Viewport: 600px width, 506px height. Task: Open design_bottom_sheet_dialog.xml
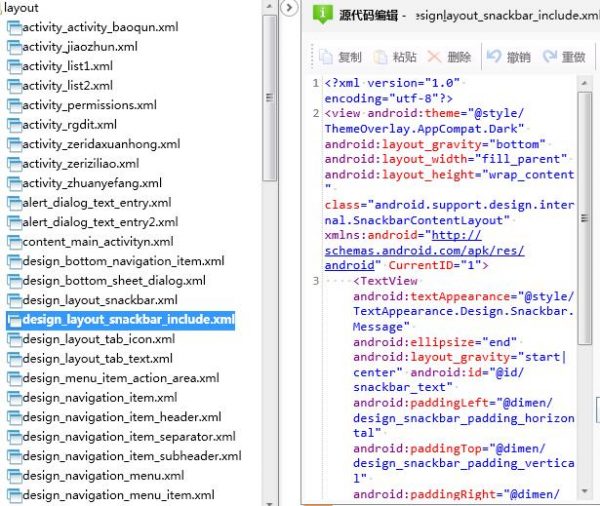(x=113, y=281)
